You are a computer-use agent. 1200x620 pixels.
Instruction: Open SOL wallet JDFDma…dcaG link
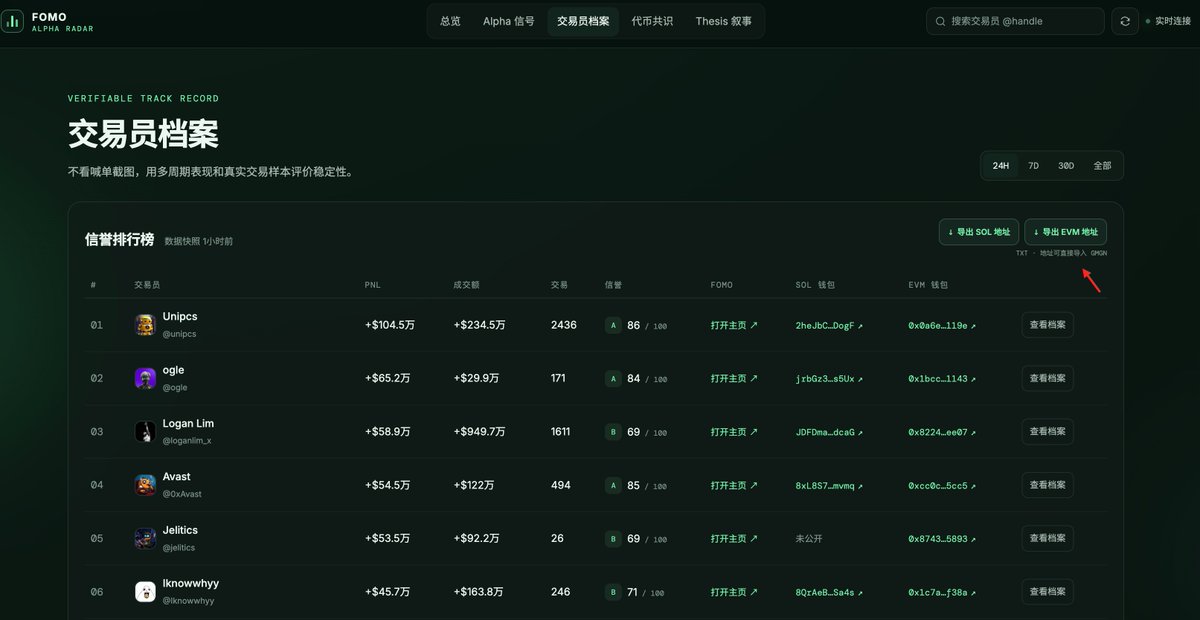pos(829,432)
